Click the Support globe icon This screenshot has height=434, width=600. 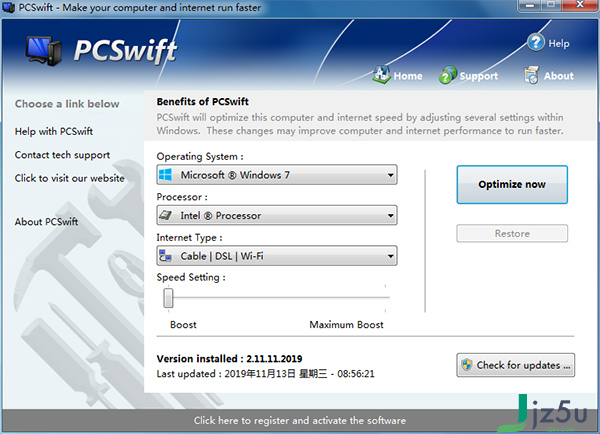pyautogui.click(x=447, y=75)
